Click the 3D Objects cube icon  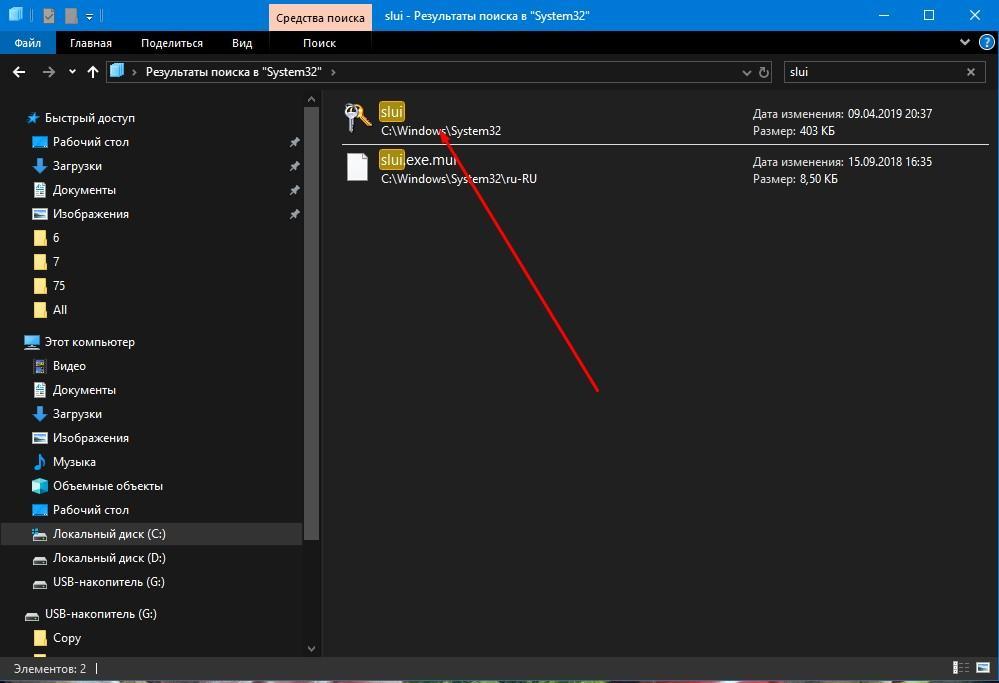pos(40,486)
